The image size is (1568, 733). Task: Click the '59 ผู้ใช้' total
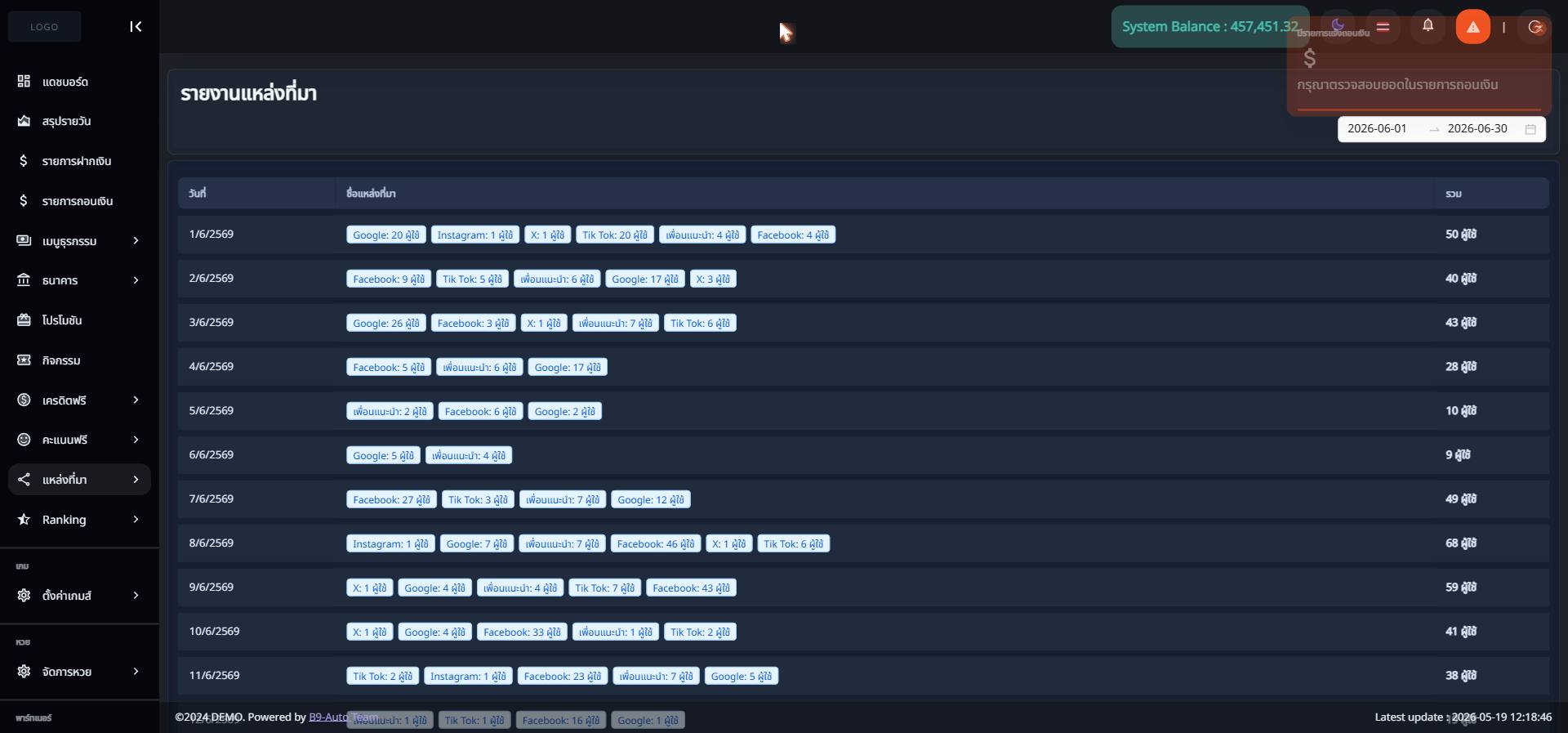[1461, 587]
